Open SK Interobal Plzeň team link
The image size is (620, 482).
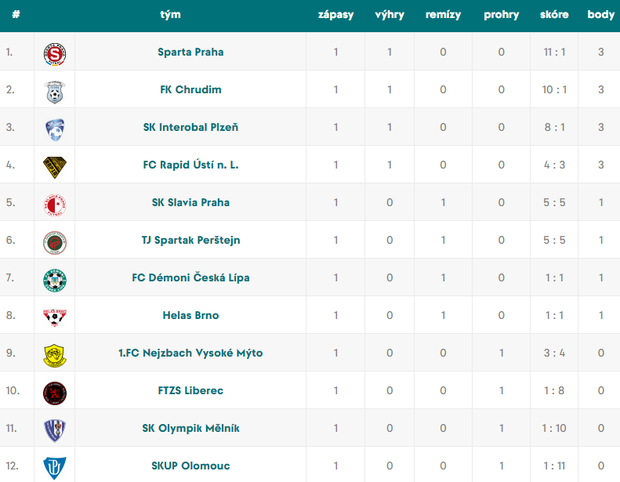tap(191, 127)
